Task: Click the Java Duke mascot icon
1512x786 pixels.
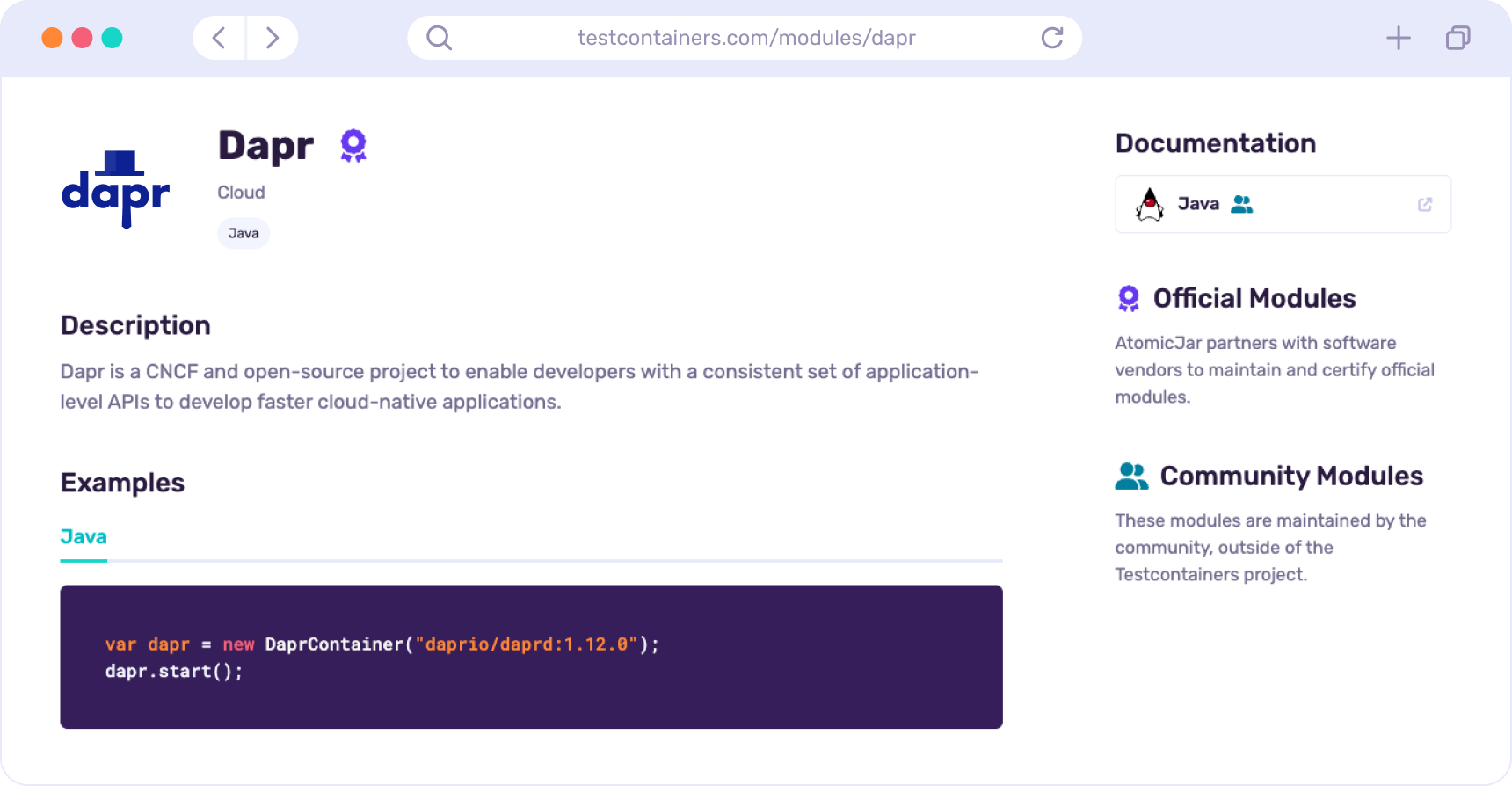Action: 1150,204
